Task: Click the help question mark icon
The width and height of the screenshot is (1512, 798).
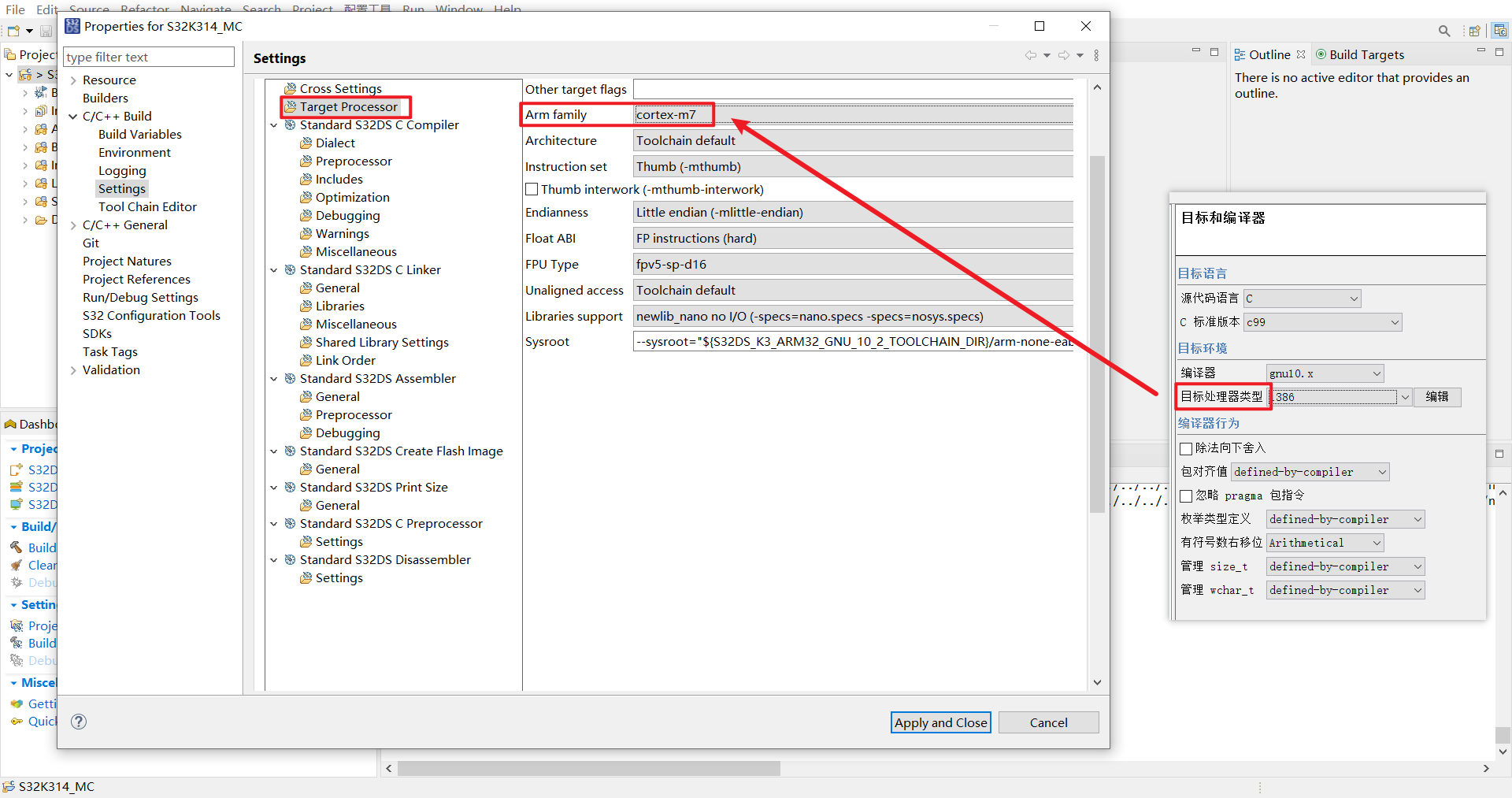Action: click(x=79, y=722)
